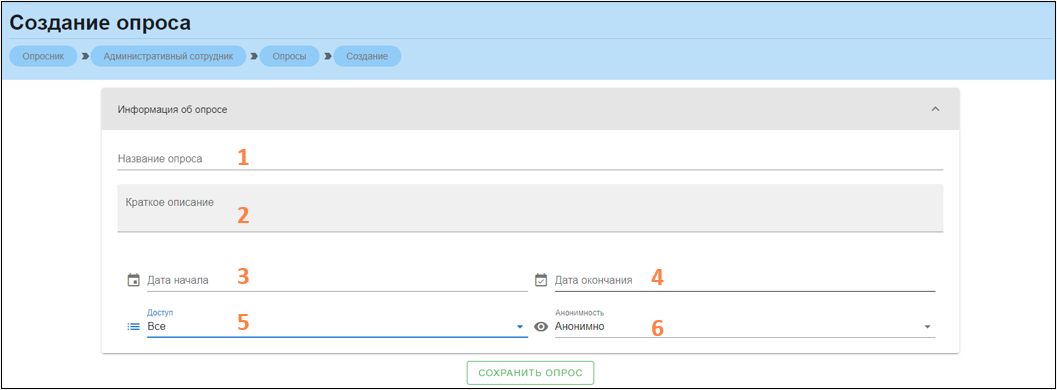Click into the Краткое описание text area
1057x390 pixels.
pyautogui.click(x=530, y=208)
